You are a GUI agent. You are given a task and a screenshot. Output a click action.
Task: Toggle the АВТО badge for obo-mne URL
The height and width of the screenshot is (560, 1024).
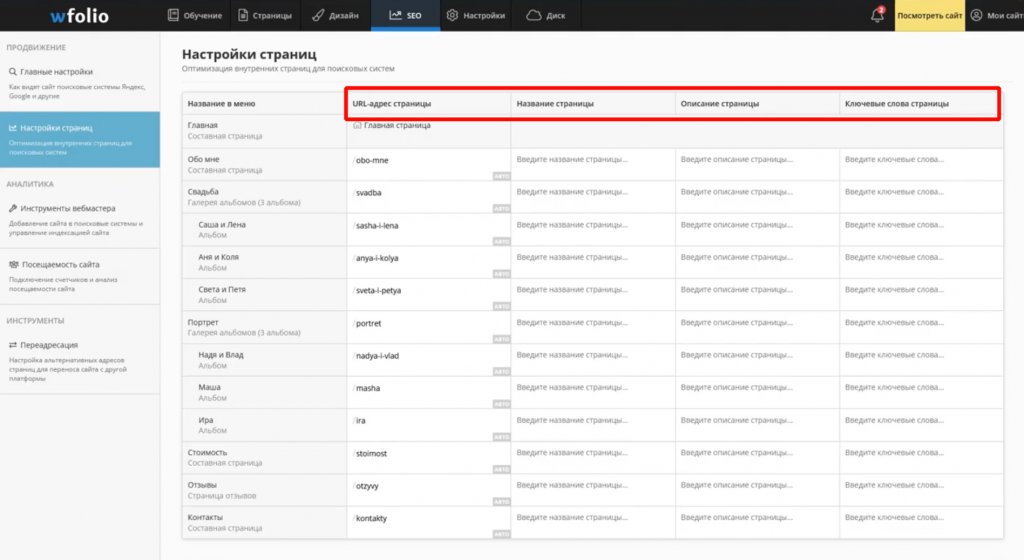pos(501,176)
